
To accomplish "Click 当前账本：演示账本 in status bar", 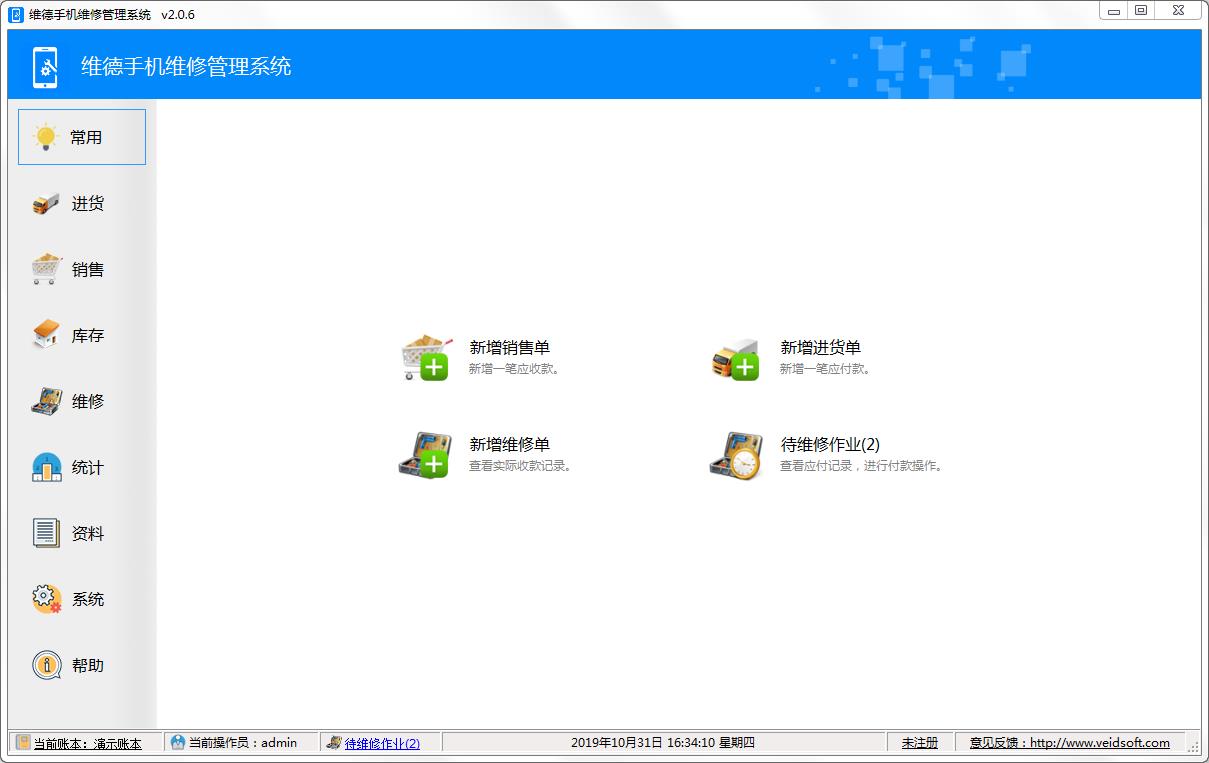I will 88,743.
